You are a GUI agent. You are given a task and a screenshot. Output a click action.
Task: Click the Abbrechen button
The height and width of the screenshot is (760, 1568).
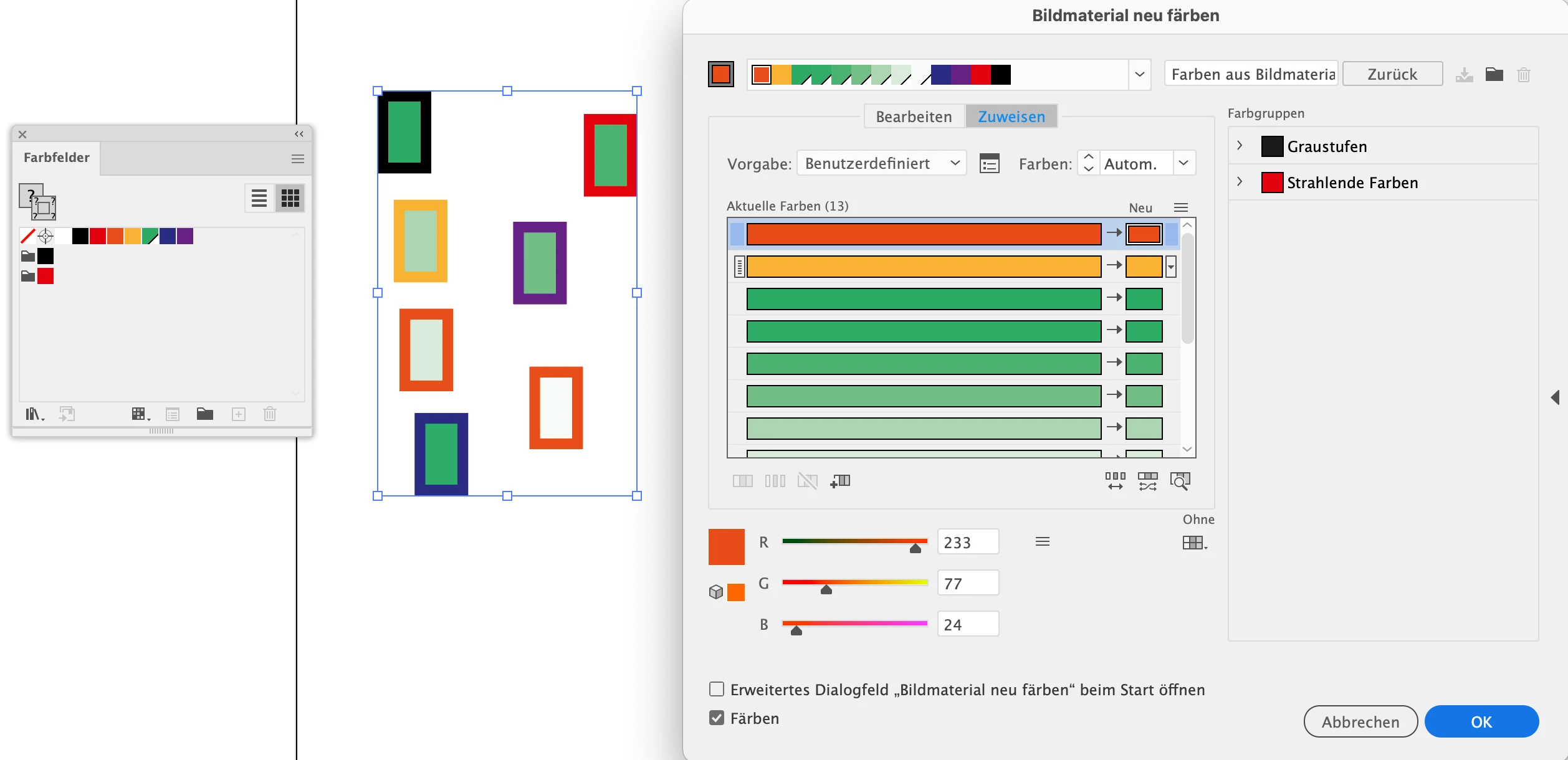pyautogui.click(x=1360, y=721)
